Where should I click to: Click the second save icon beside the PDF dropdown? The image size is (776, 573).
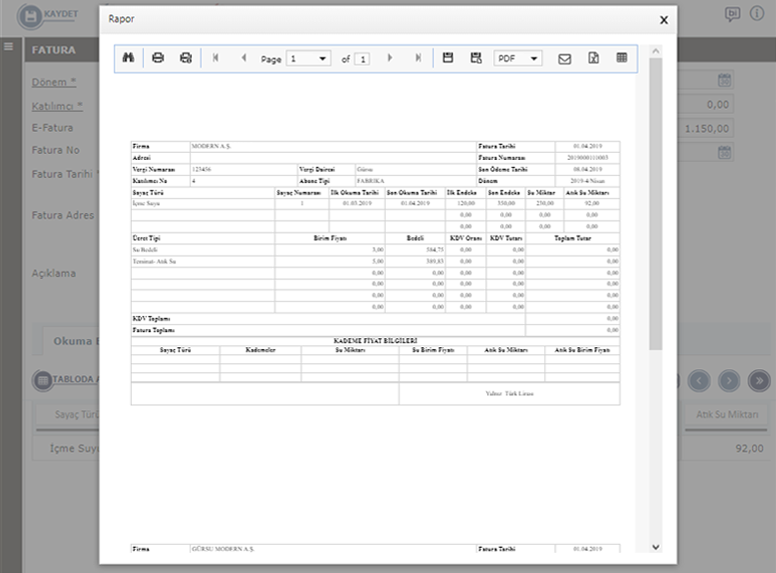(x=476, y=59)
